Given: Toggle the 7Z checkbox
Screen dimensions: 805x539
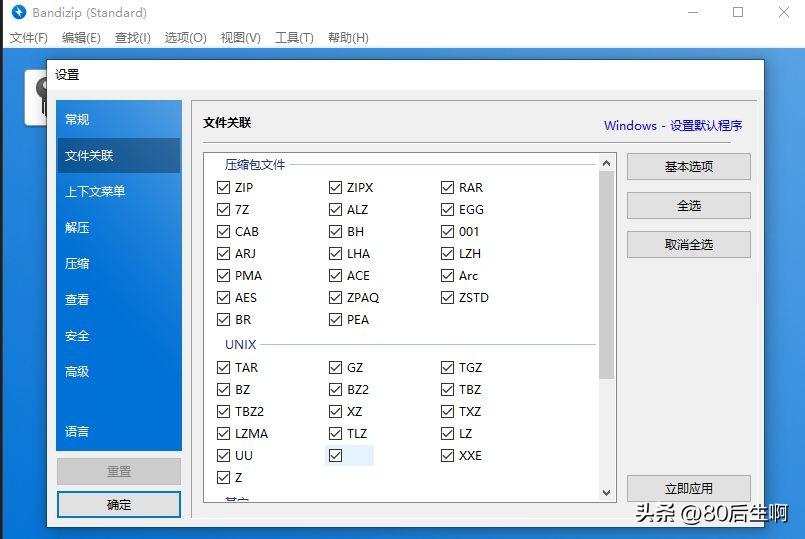Looking at the screenshot, I should point(223,209).
